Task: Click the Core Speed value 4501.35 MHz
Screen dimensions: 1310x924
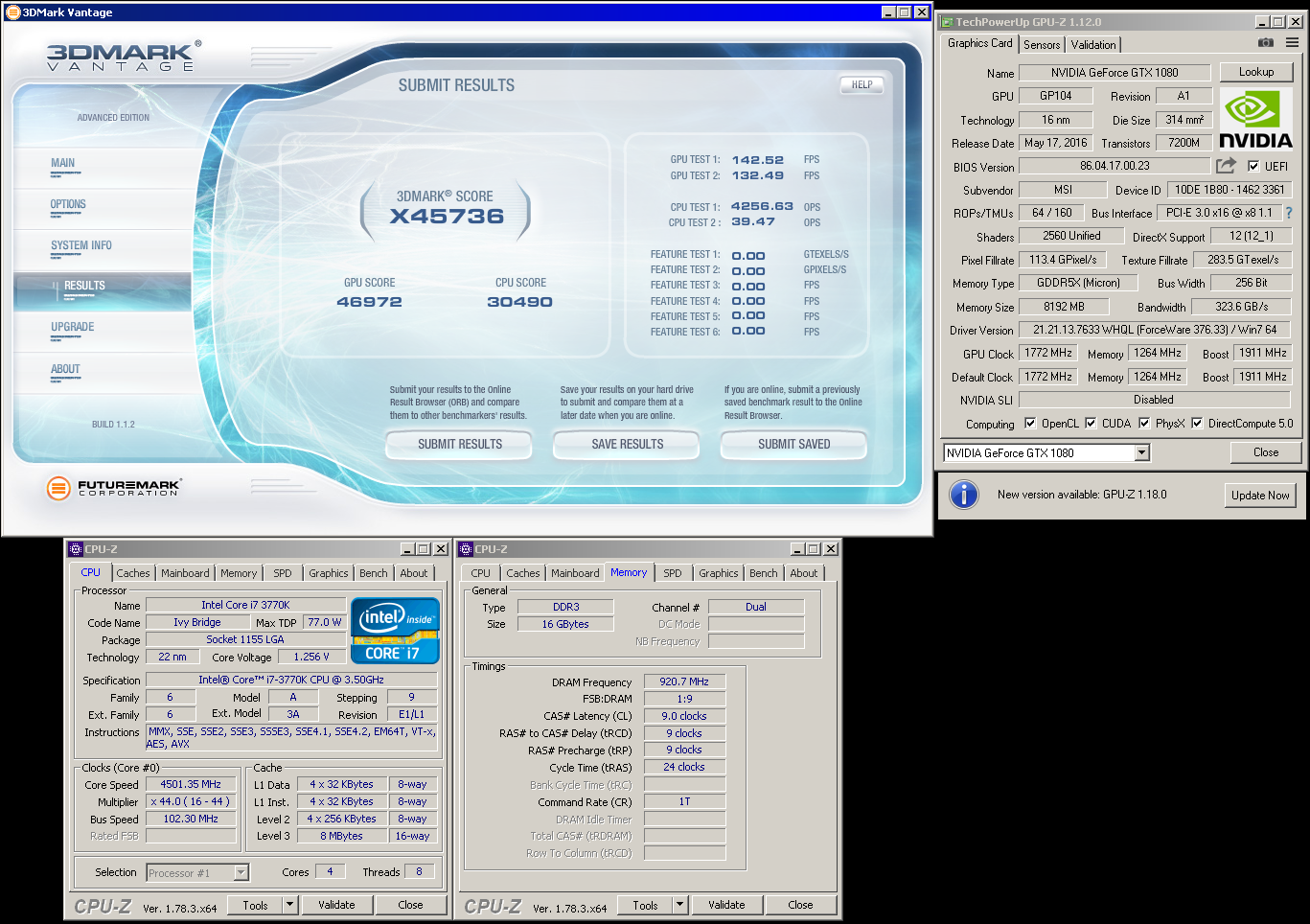Action: [x=191, y=784]
